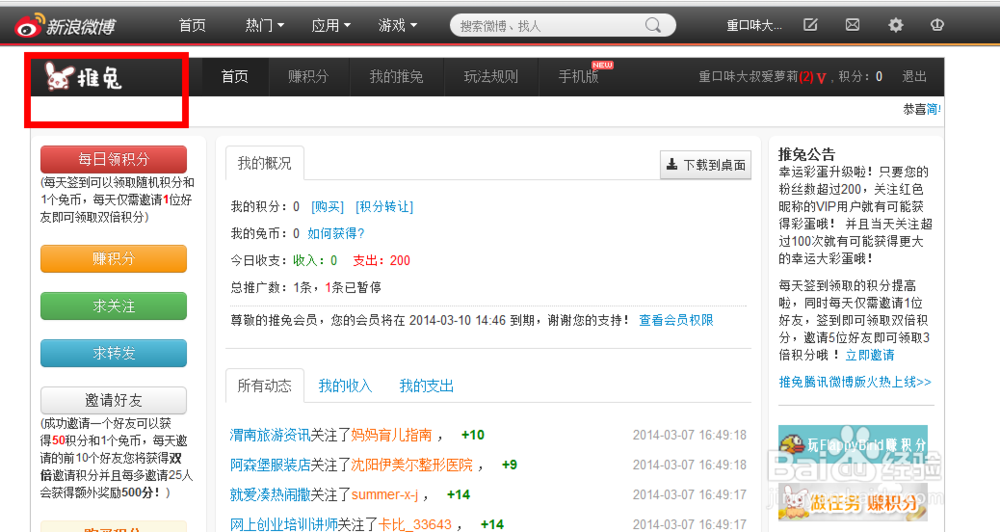The image size is (1000, 532).
Task: Switch to the 我的支出 tab
Action: [x=426, y=385]
